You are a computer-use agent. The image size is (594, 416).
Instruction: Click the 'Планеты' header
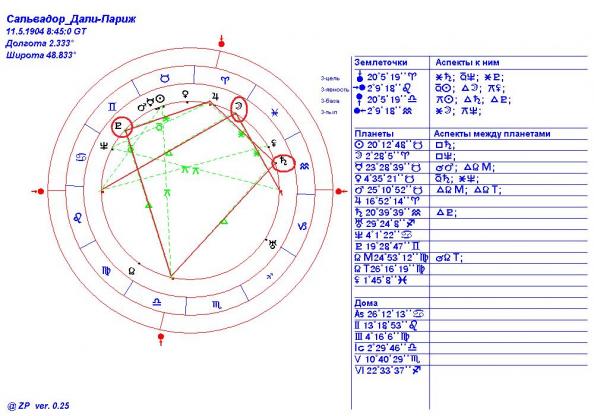tap(374, 134)
